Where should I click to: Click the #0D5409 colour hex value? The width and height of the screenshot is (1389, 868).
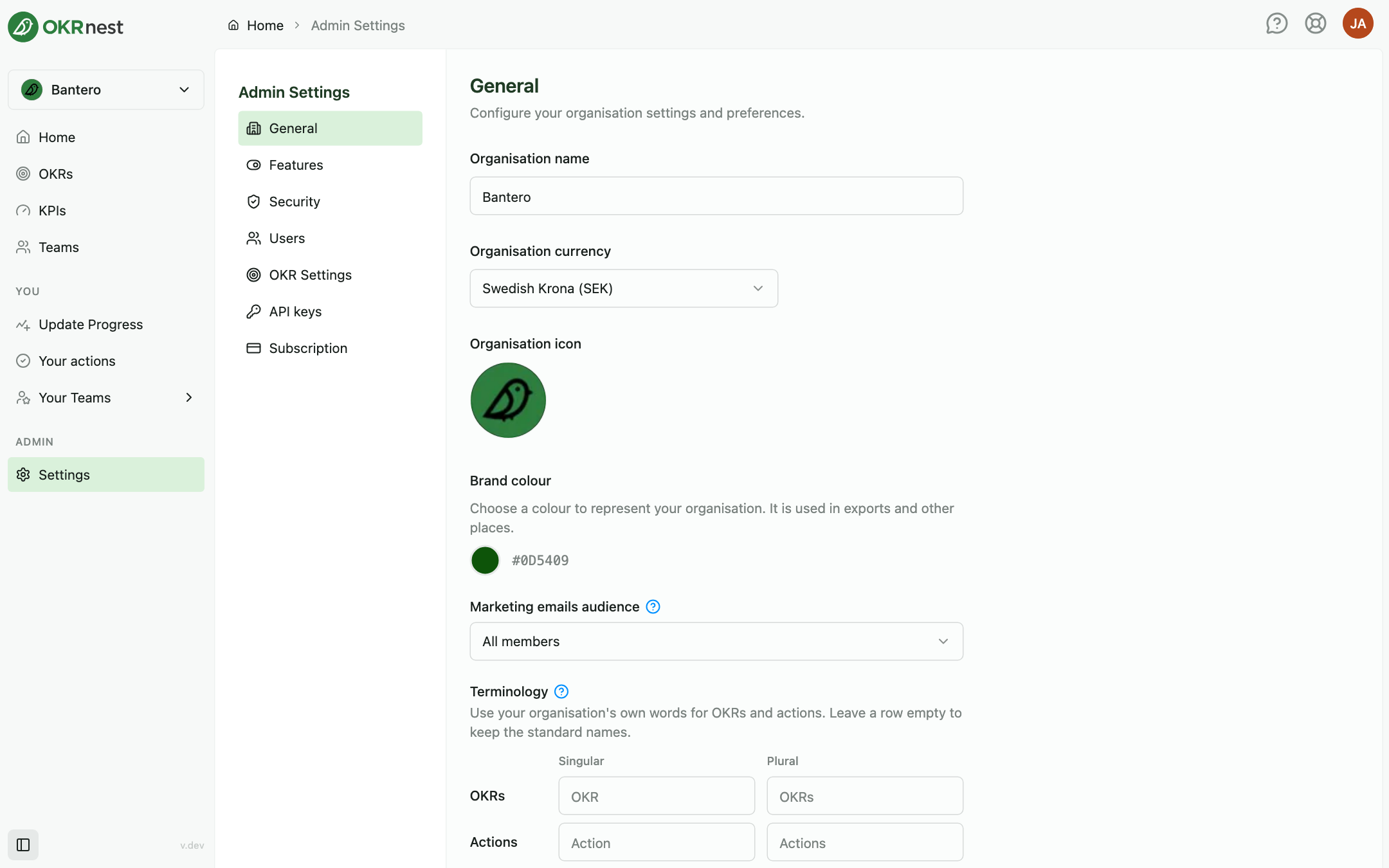[540, 561]
